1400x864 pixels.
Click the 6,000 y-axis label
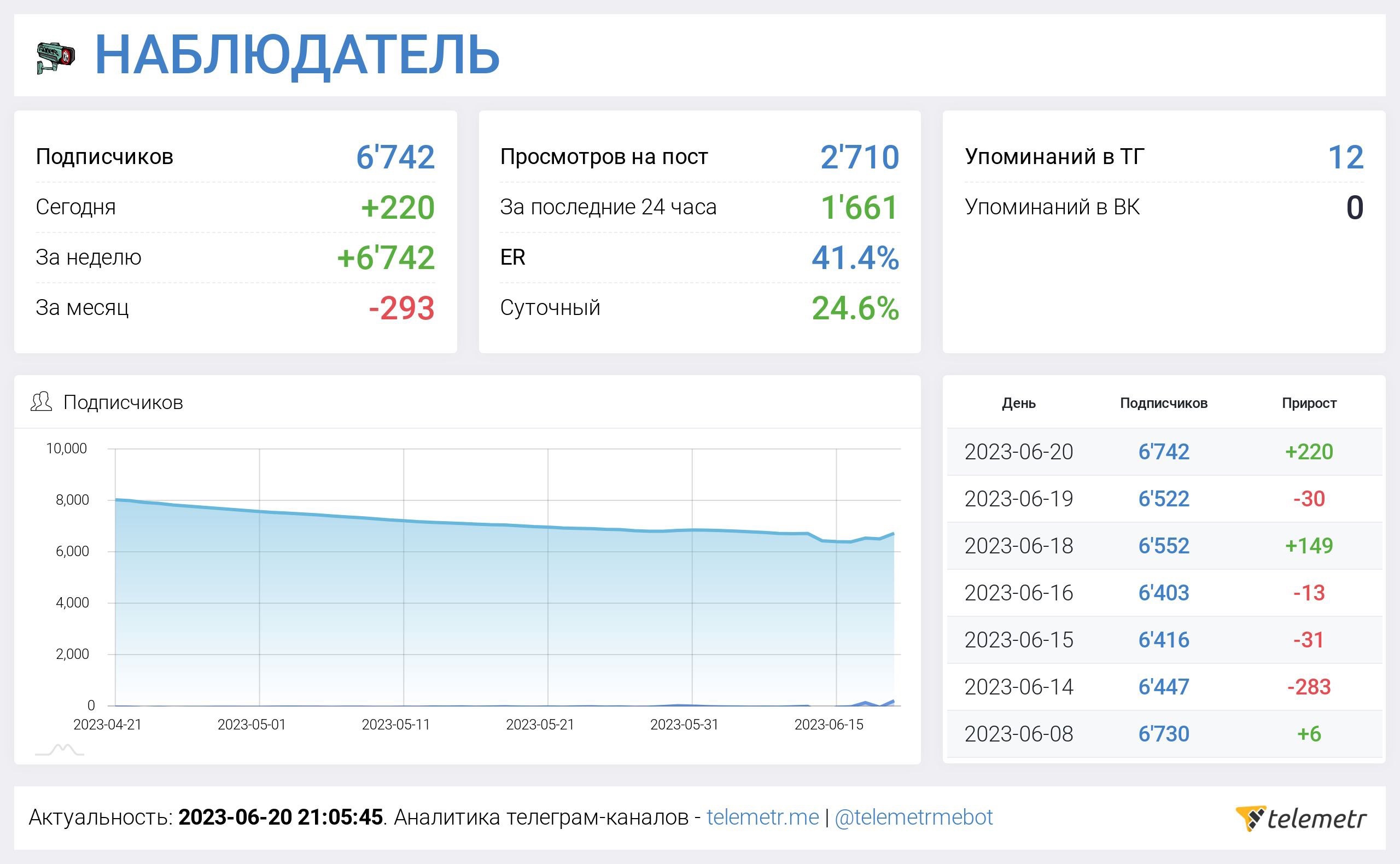(72, 551)
